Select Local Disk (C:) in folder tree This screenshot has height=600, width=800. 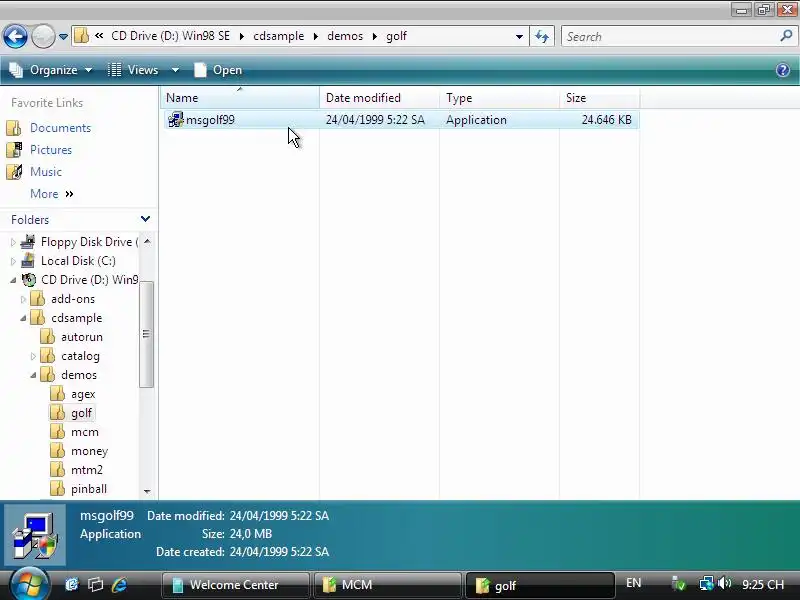tap(78, 261)
